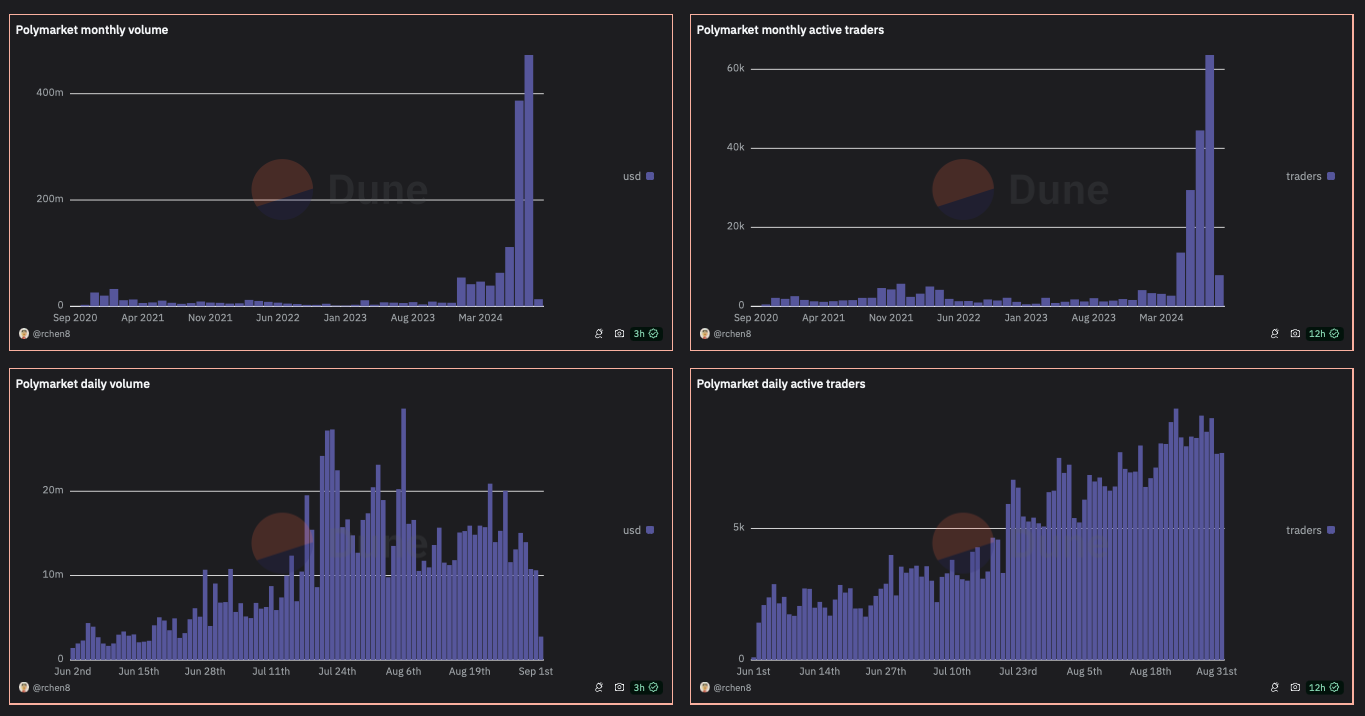
Task: Click the tallest bar in the monthly volume chart
Action: [x=529, y=180]
